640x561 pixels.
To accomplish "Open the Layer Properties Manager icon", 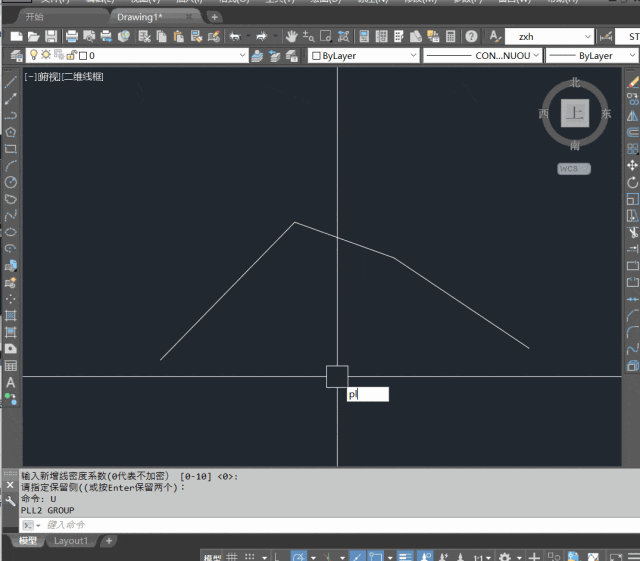I will (x=16, y=56).
